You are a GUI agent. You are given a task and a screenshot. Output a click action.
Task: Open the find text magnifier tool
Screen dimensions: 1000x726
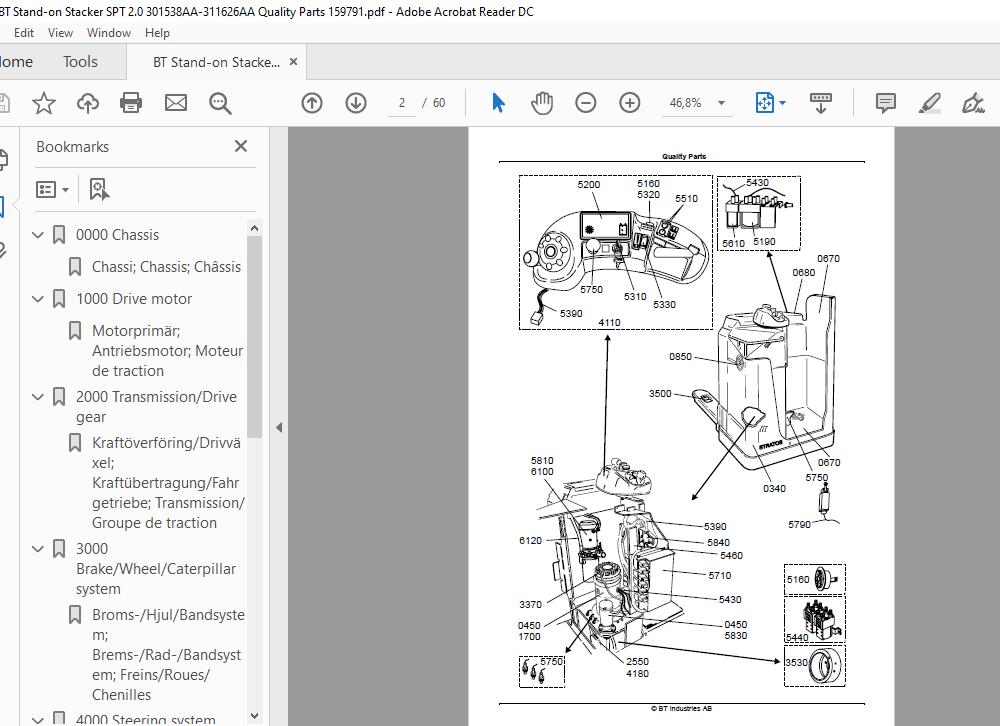pos(220,103)
